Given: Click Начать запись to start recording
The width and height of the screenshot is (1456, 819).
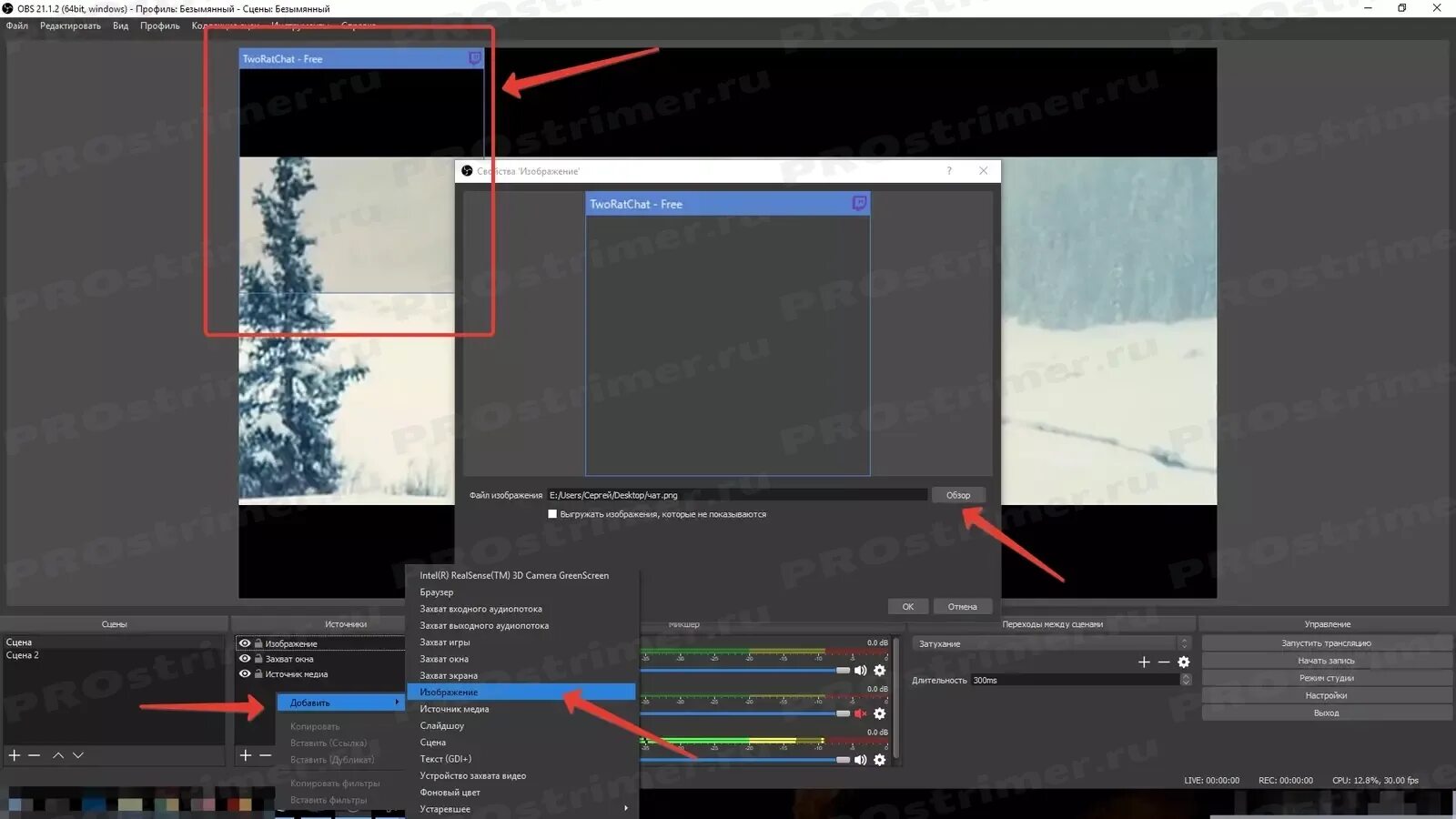Looking at the screenshot, I should pos(1326,661).
